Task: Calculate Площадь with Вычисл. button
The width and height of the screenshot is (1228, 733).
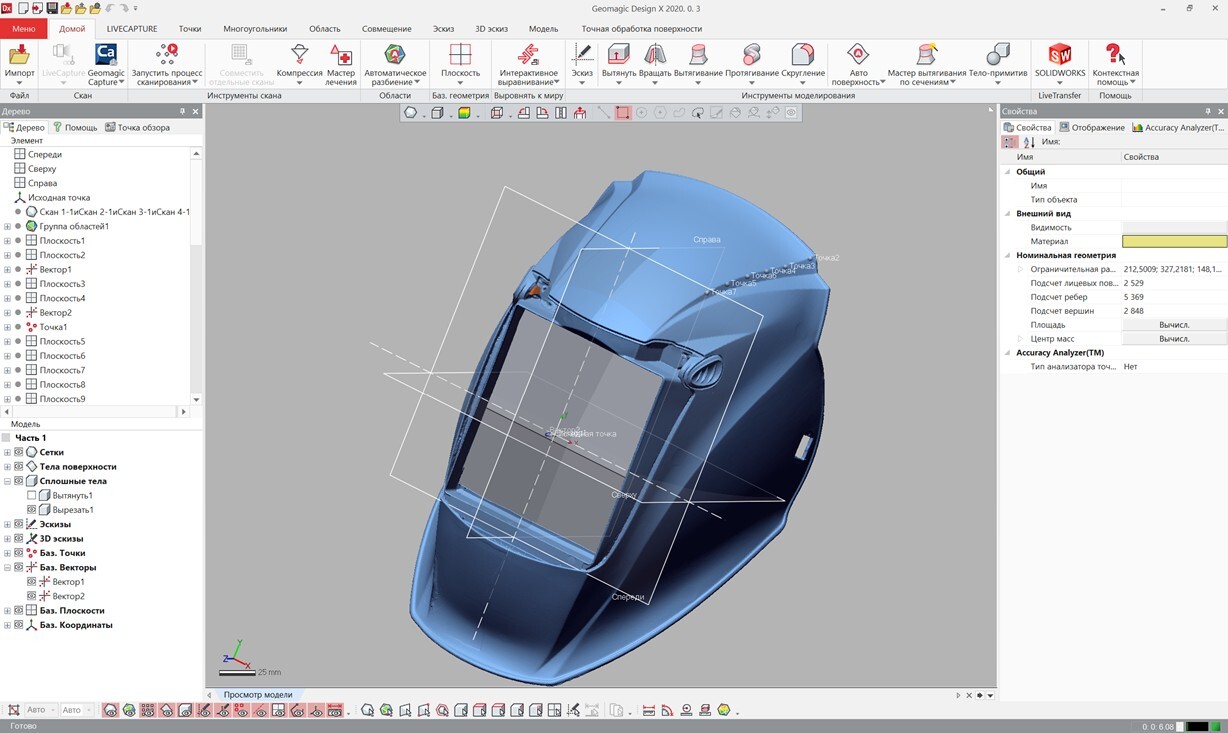Action: tap(1174, 325)
